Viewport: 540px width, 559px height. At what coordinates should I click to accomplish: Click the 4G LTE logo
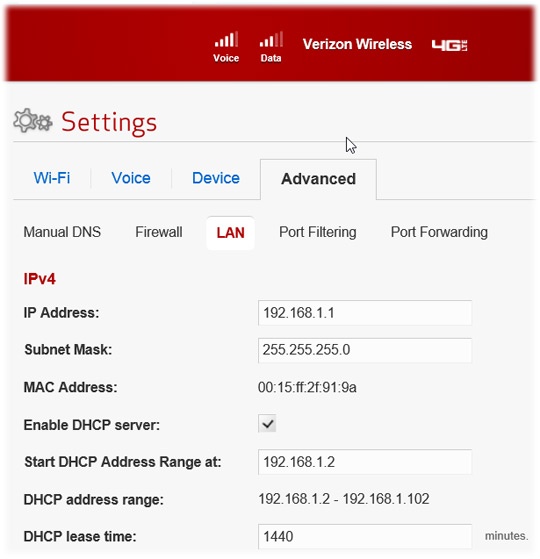click(x=449, y=45)
